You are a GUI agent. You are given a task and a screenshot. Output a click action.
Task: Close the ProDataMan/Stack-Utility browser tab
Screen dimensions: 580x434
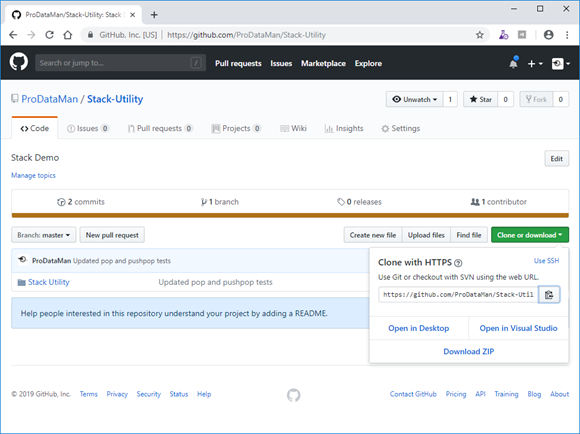pyautogui.click(x=133, y=15)
